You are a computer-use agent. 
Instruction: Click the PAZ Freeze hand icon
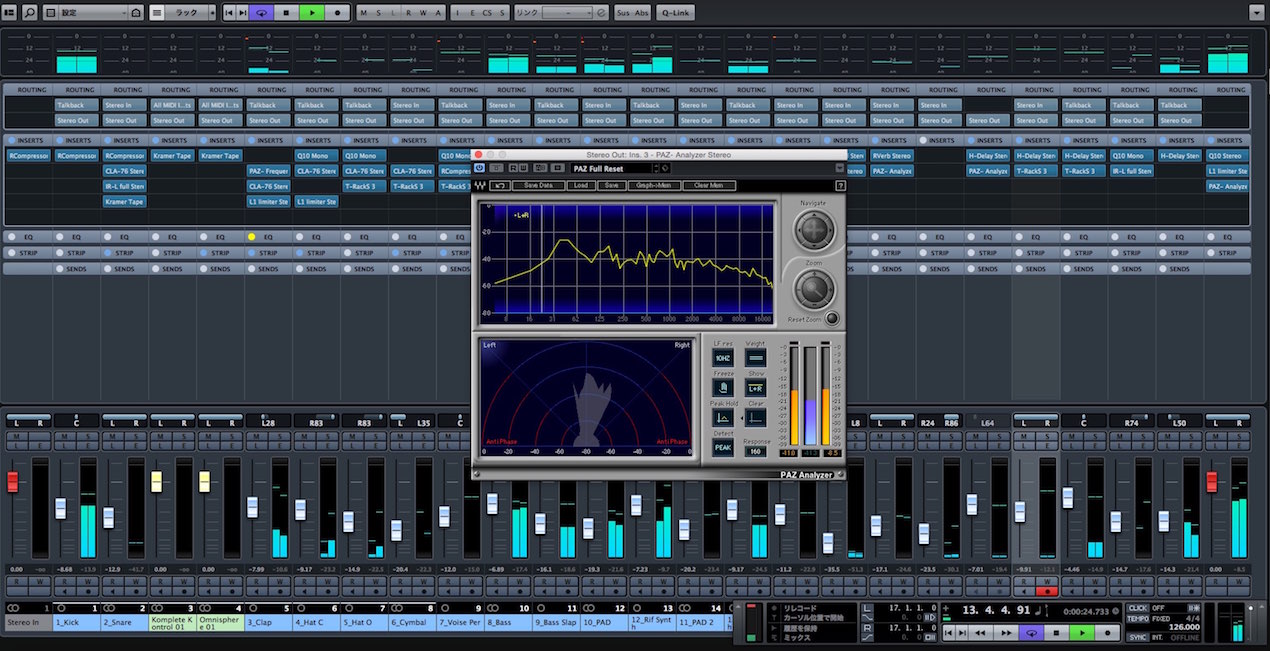[x=723, y=387]
